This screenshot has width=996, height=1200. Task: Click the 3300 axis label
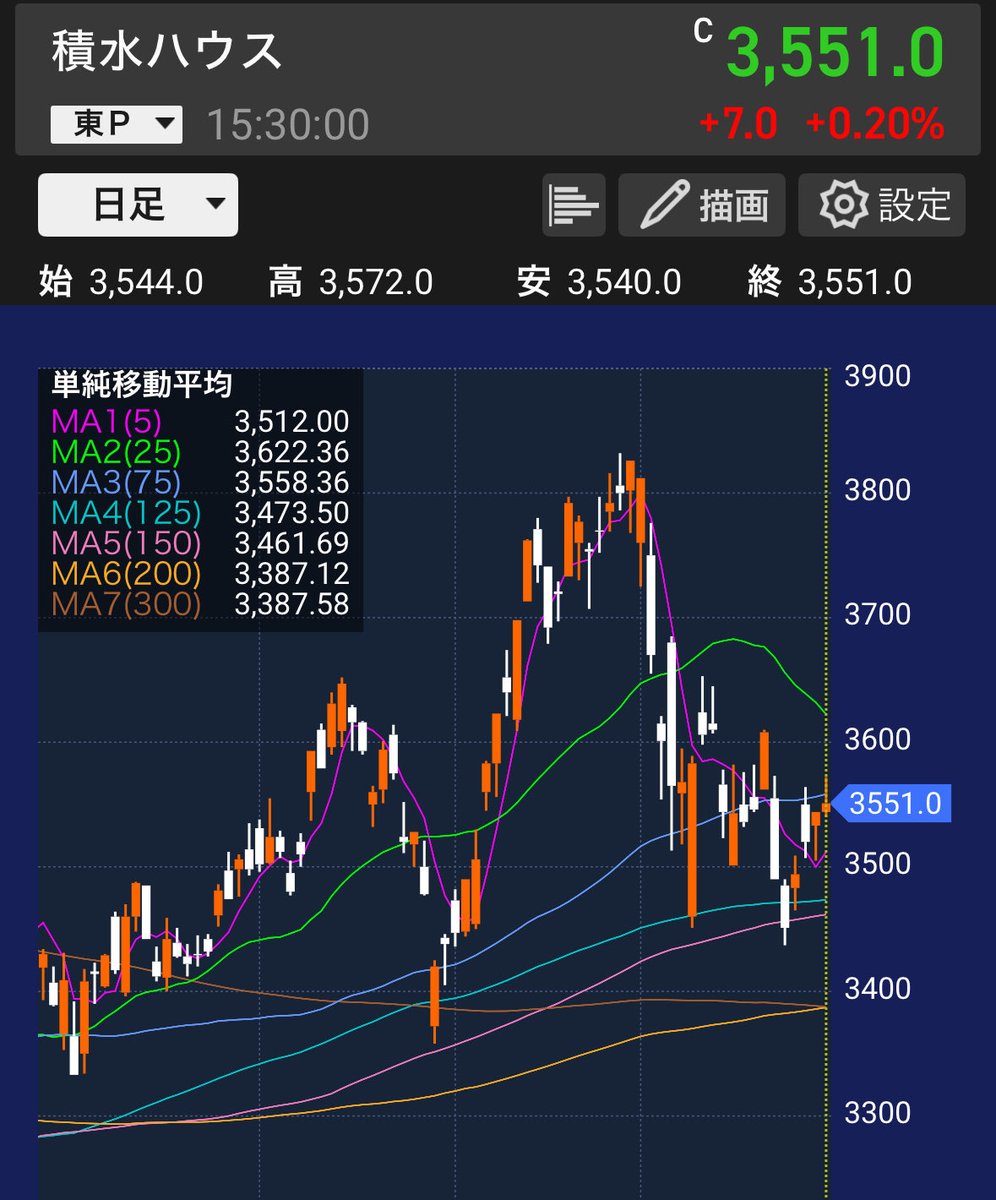[877, 1112]
